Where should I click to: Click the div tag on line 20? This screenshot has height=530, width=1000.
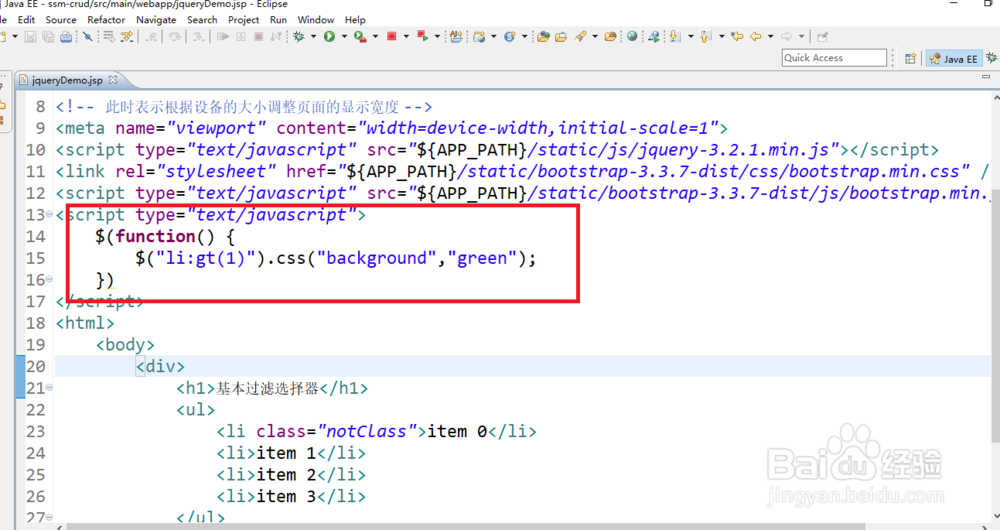[160, 367]
